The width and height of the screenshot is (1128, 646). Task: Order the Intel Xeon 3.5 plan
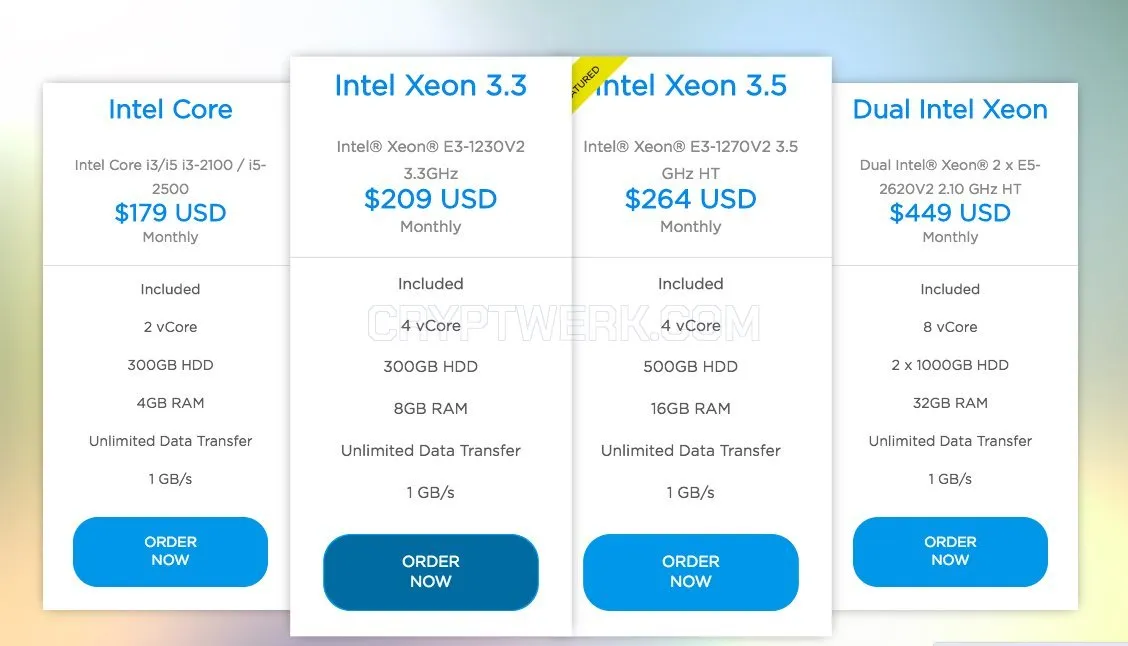pos(691,572)
